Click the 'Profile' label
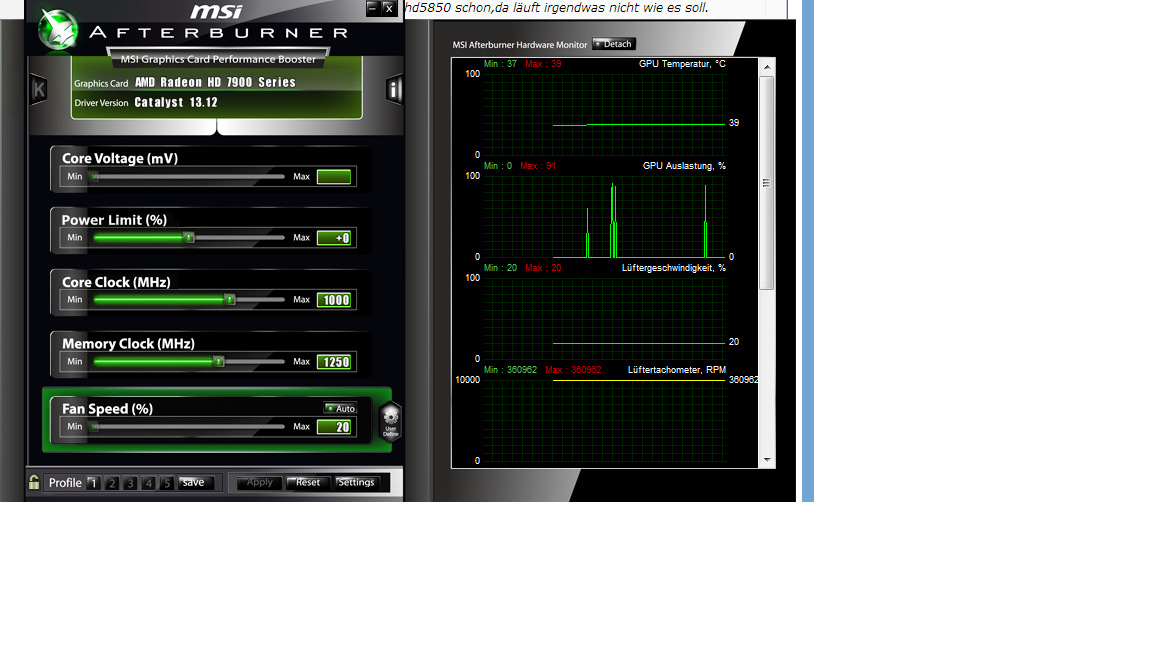Screen dimensions: 1152x648 (x=65, y=483)
